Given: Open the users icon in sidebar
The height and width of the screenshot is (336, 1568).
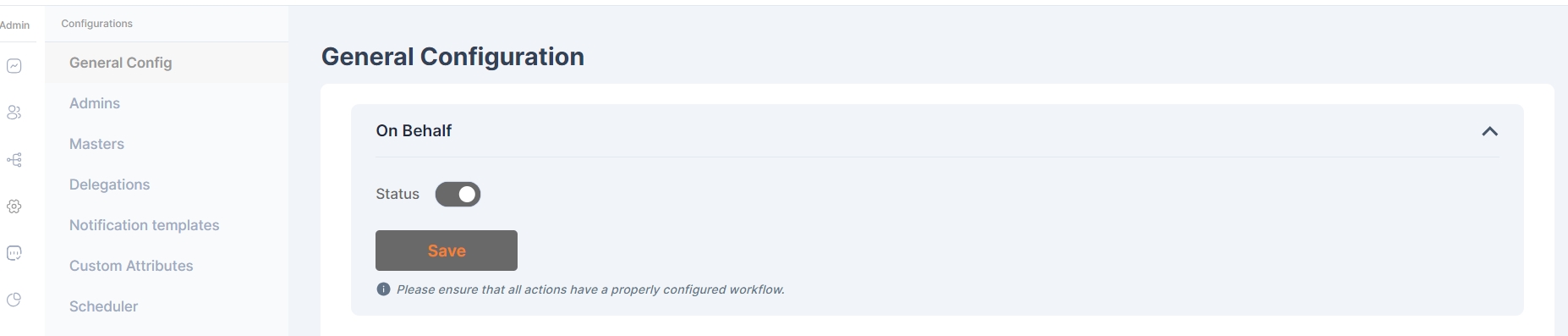Looking at the screenshot, I should 14,113.
